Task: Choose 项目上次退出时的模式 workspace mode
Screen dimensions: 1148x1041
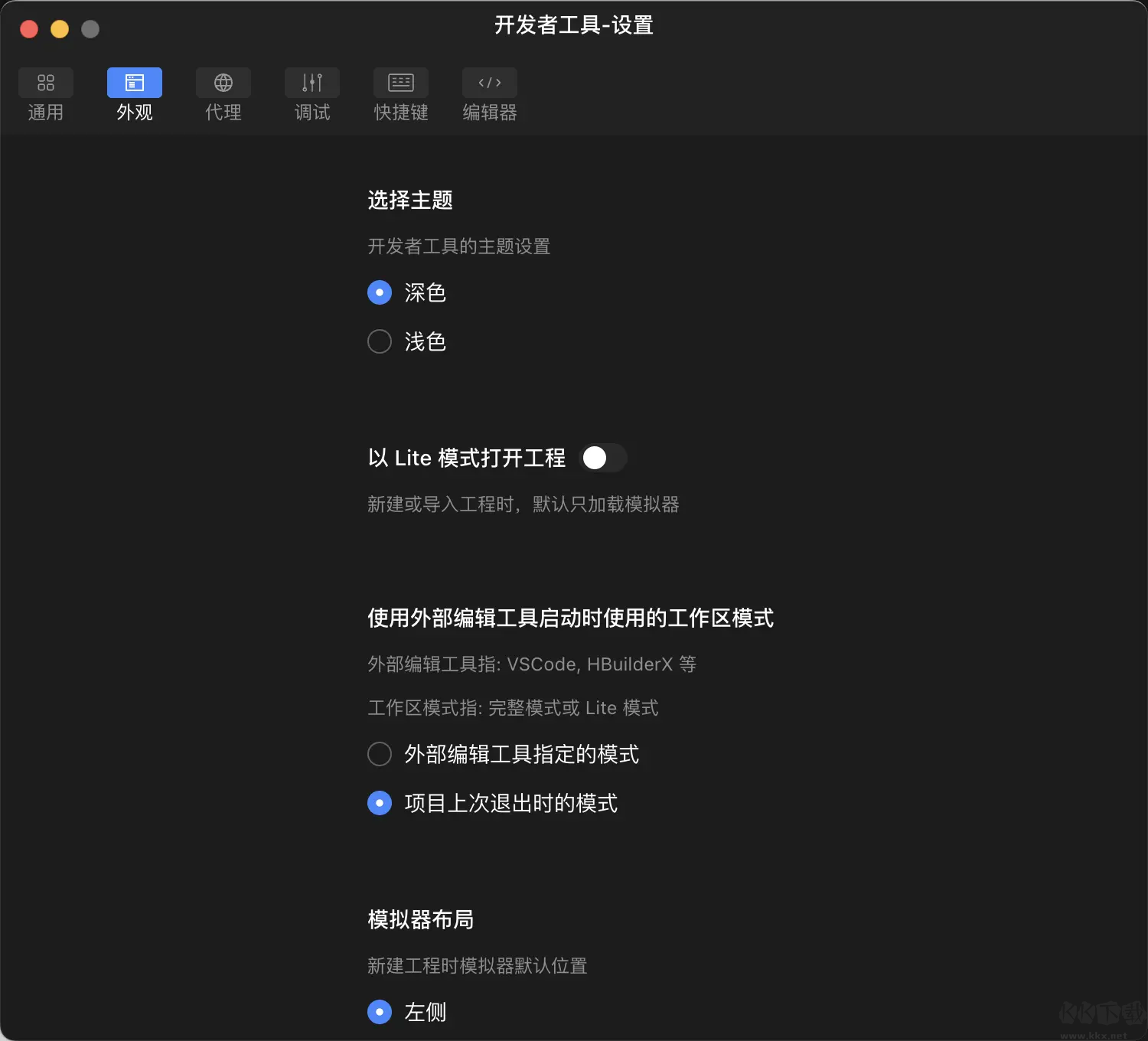Action: click(x=379, y=803)
